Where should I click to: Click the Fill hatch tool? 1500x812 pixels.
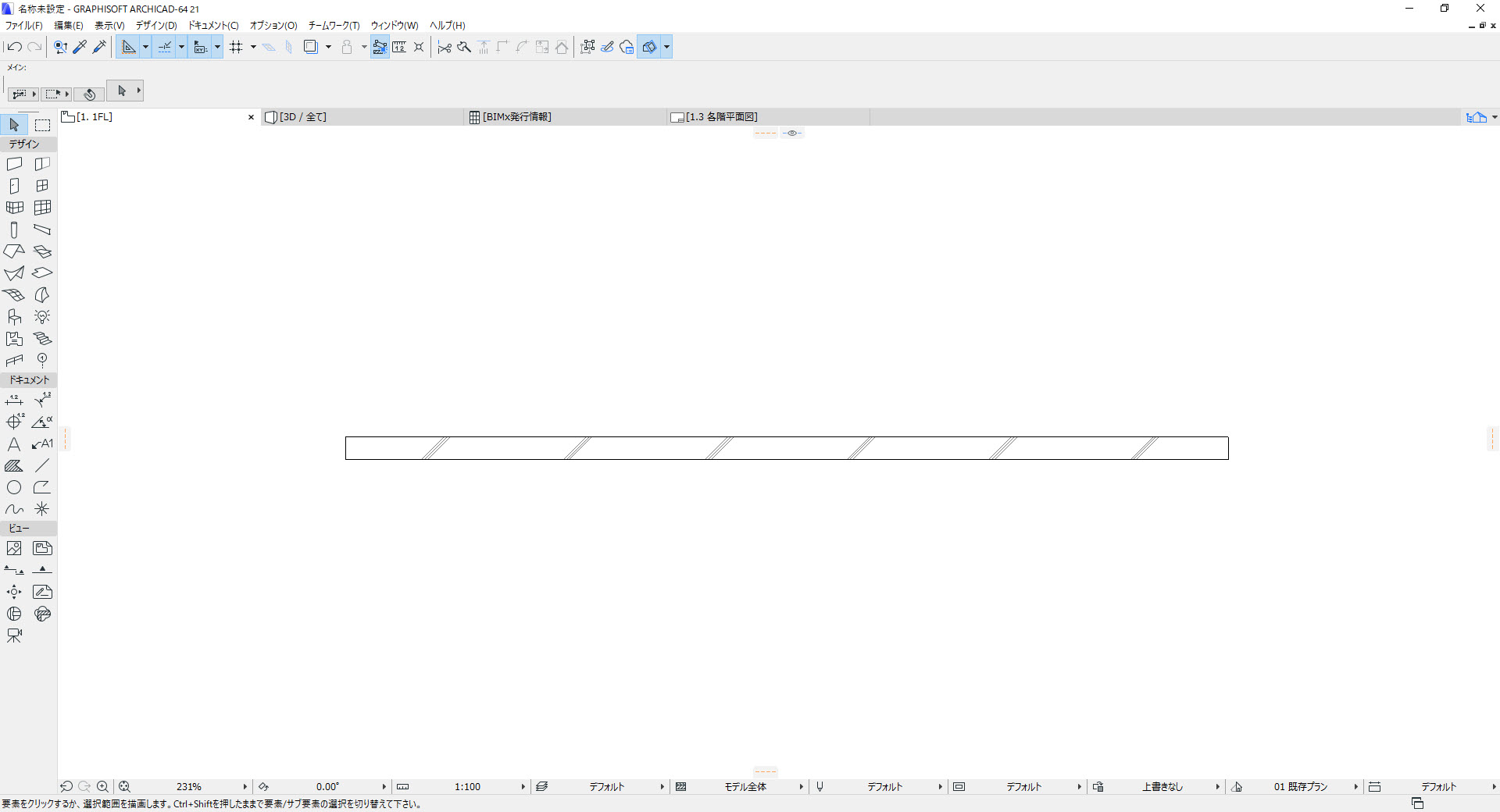(x=14, y=466)
